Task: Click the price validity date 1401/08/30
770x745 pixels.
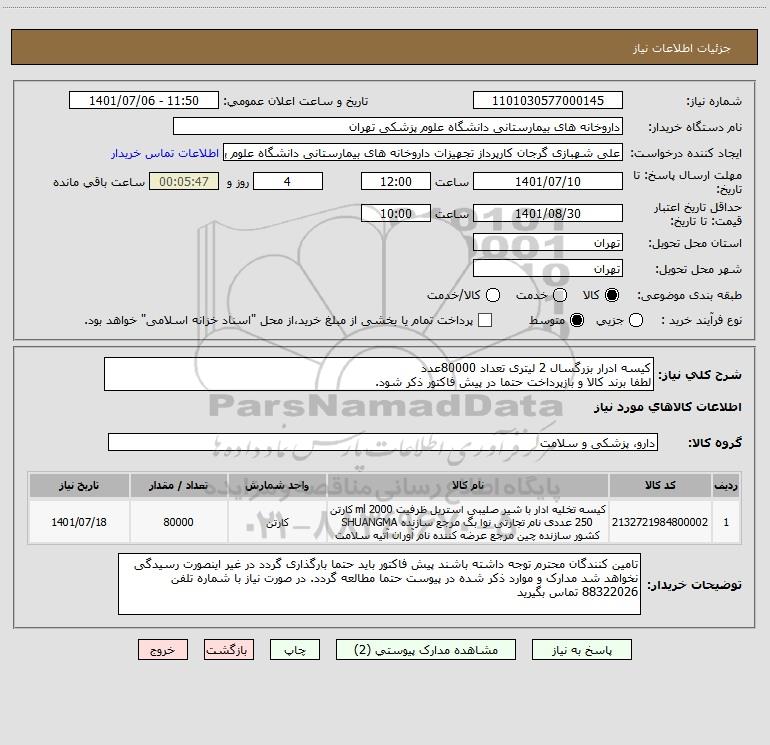Action: [x=548, y=213]
